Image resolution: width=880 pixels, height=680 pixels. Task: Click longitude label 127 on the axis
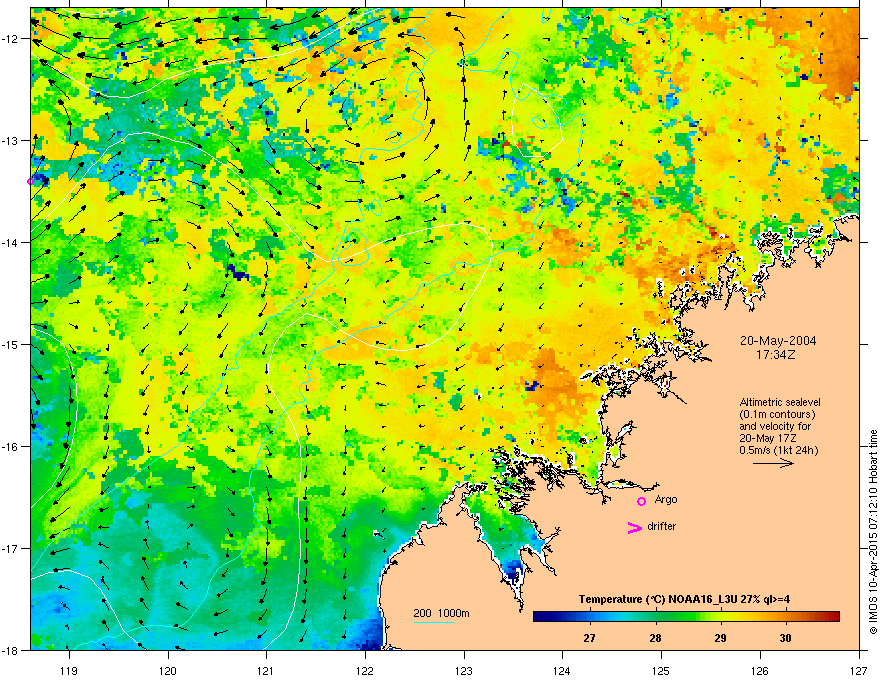point(859,670)
